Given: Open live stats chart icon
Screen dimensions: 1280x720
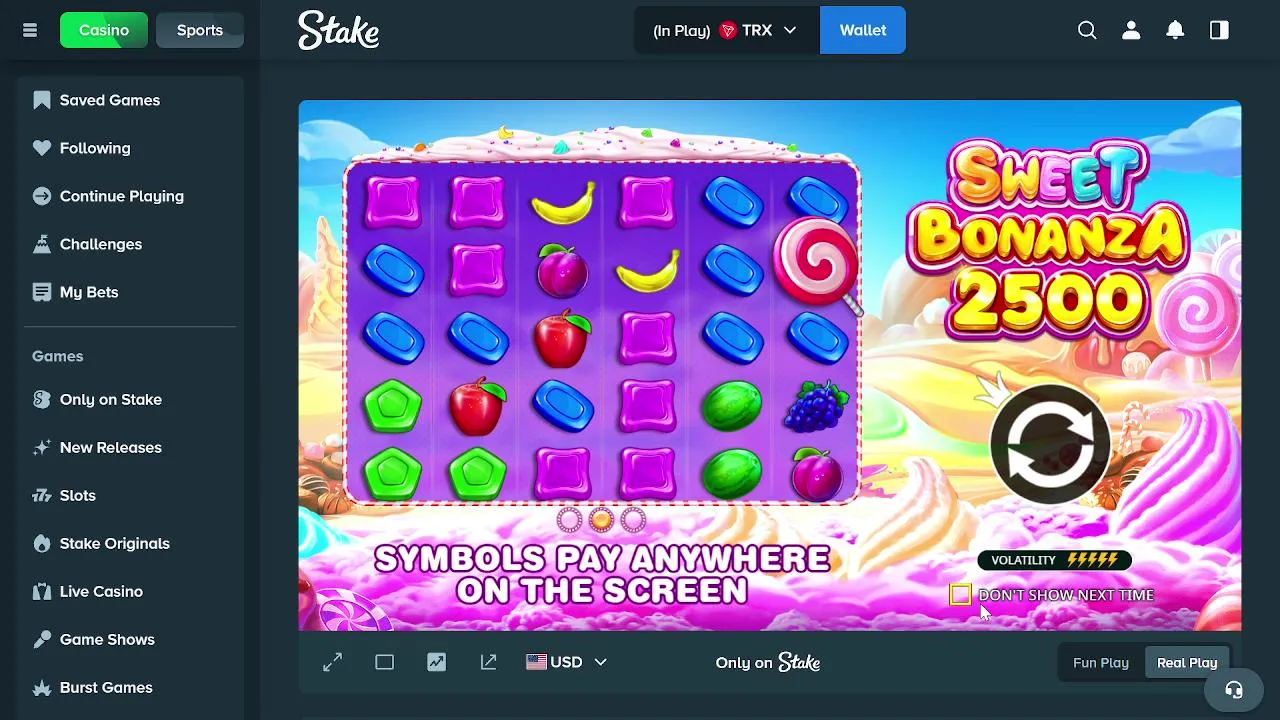Looking at the screenshot, I should pos(436,662).
